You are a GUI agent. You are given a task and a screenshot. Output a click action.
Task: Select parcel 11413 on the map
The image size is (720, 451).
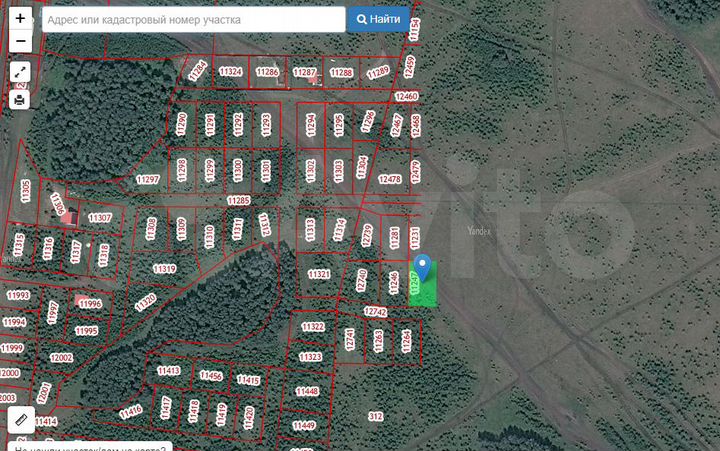tap(169, 371)
